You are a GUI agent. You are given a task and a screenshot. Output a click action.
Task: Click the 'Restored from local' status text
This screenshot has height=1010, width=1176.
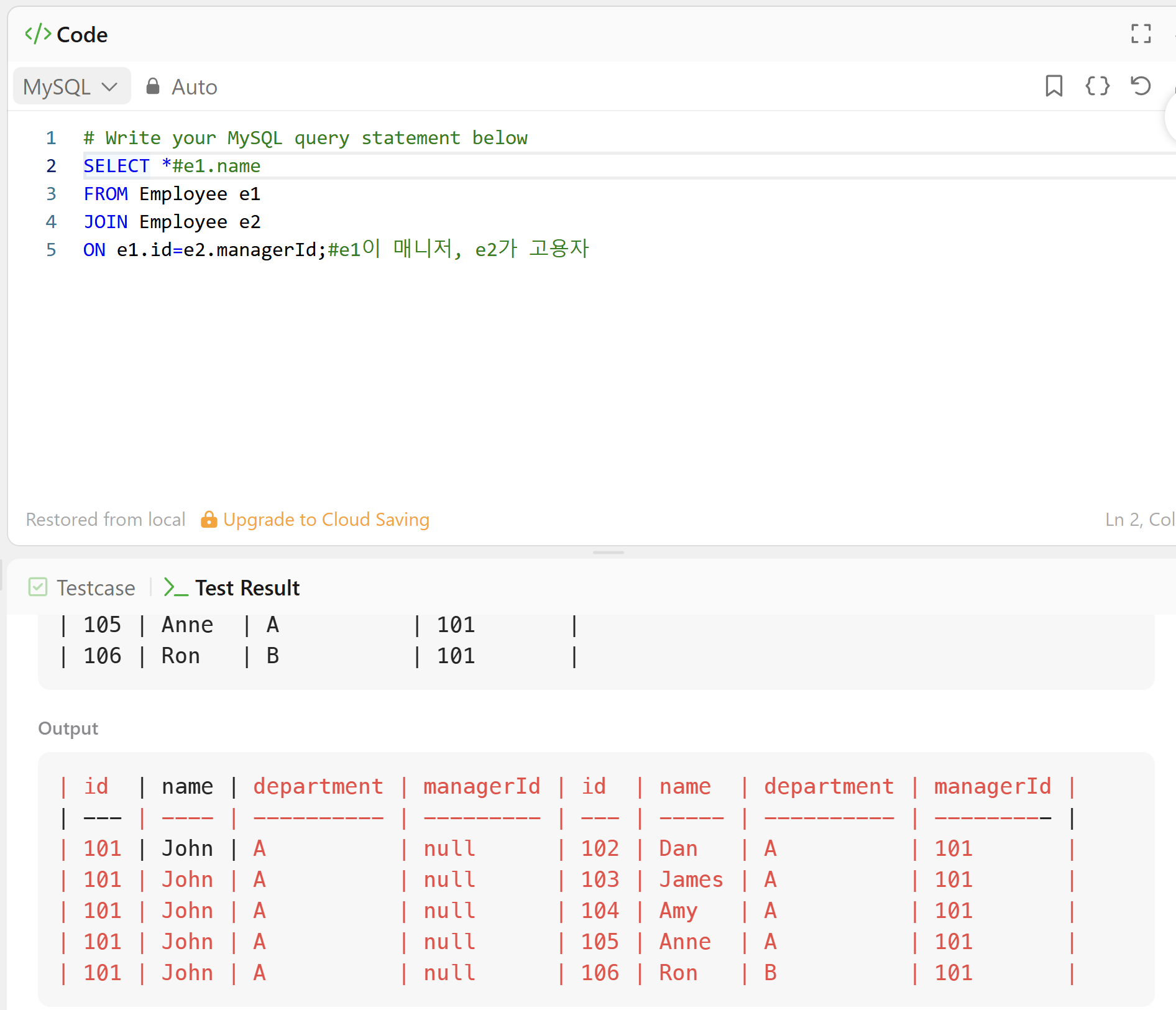pos(106,520)
